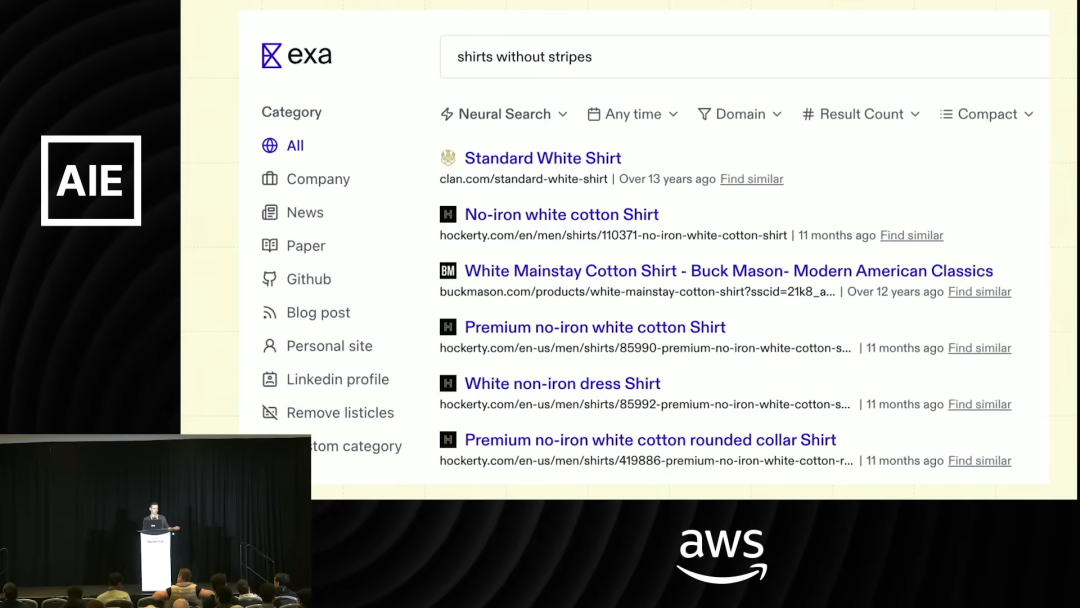Click the AWS logo
Screen dimensions: 1080x608
[722, 556]
